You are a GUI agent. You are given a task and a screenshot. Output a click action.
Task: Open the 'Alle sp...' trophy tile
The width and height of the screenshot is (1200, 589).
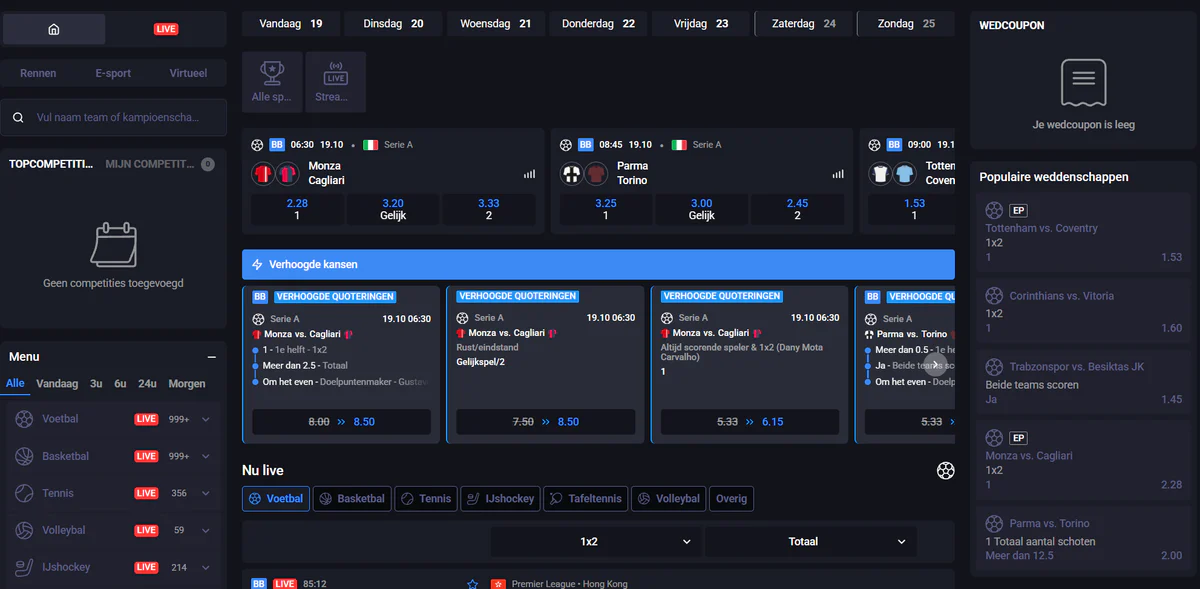[272, 82]
